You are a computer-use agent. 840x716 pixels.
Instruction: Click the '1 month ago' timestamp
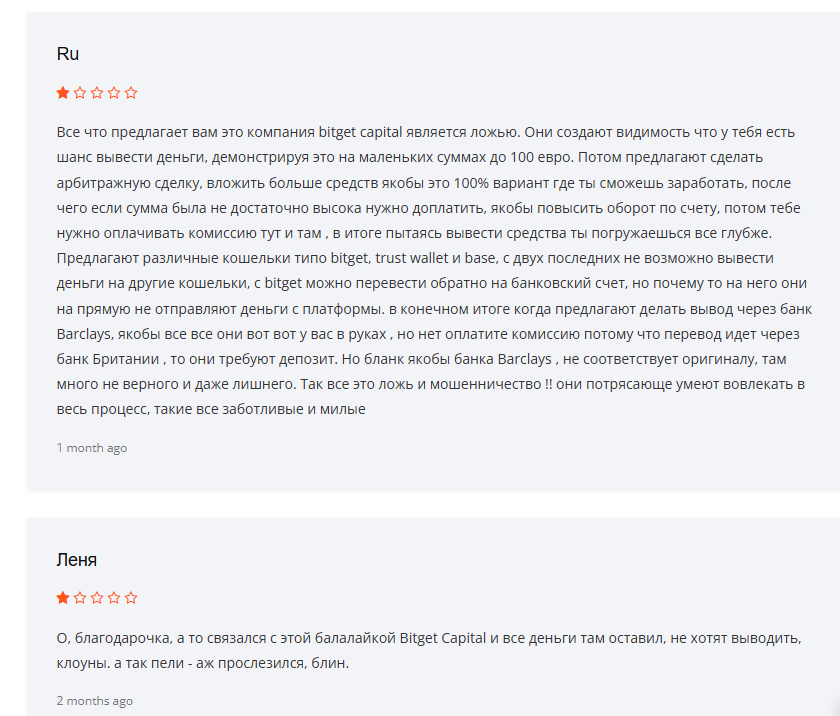92,448
